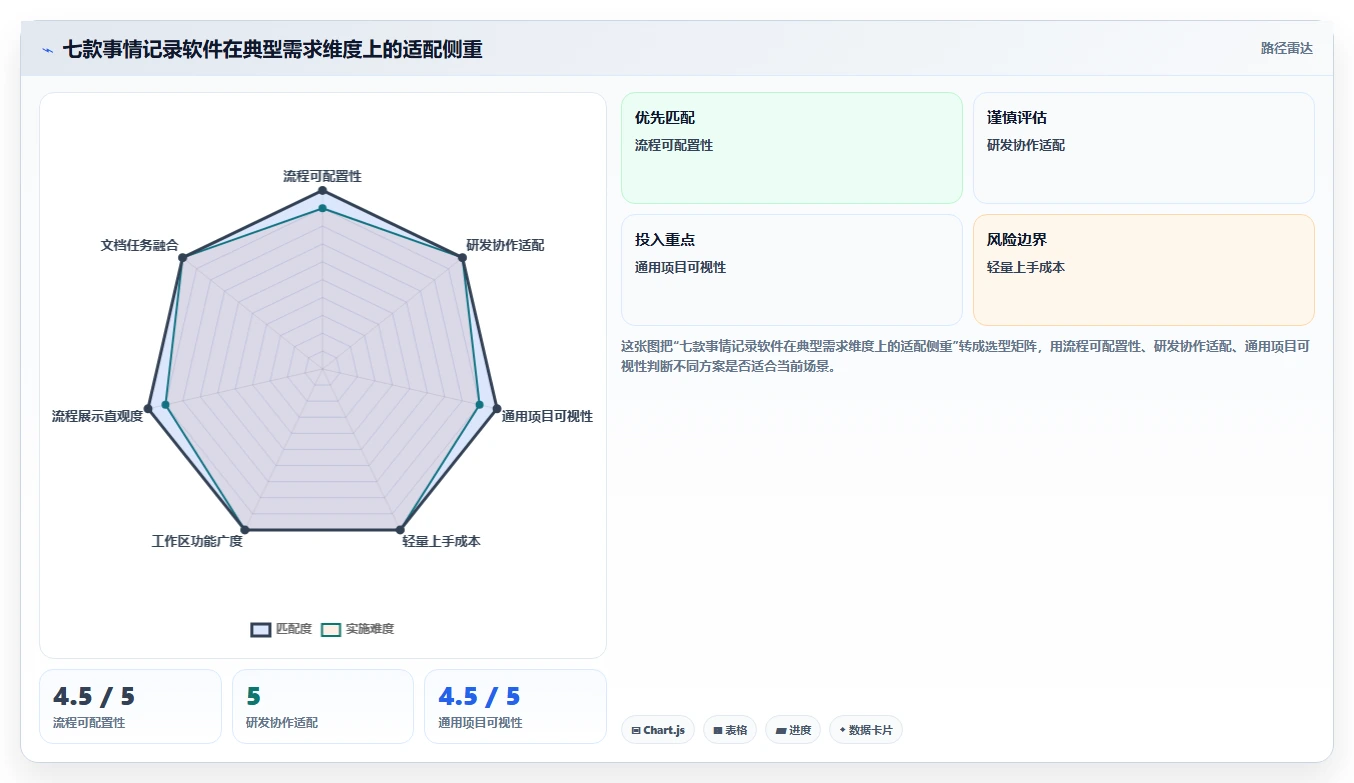Click the 进度 tag
Viewport: 1354px width, 783px height.
coord(793,730)
